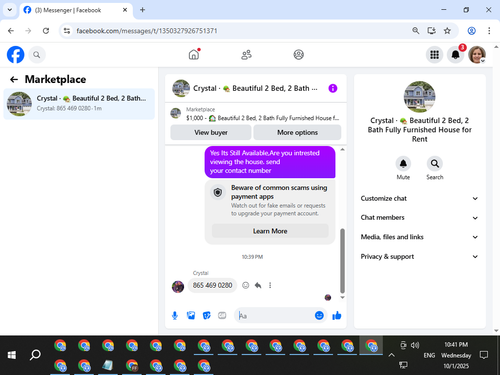Click the purple Yes Its Still Available message
The height and width of the screenshot is (375, 500).
tap(270, 162)
